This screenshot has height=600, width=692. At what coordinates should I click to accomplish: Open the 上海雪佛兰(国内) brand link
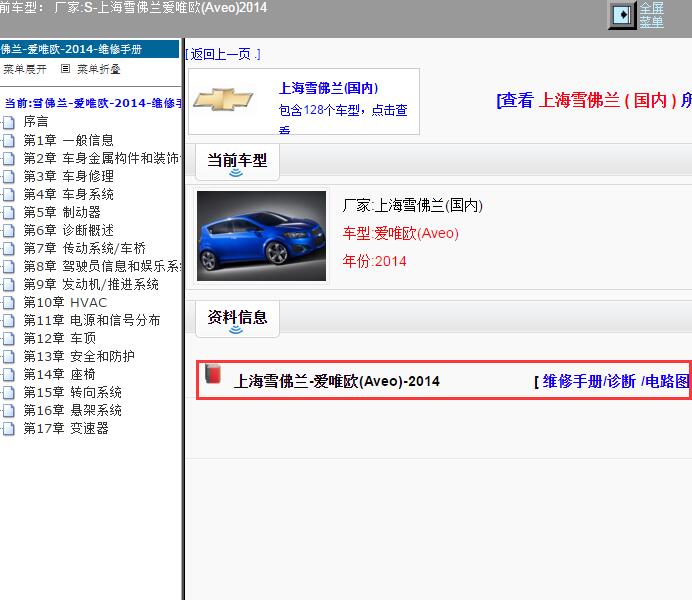tap(328, 88)
